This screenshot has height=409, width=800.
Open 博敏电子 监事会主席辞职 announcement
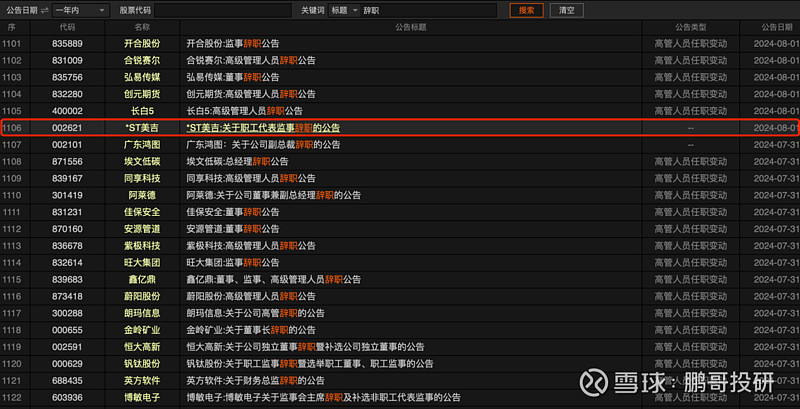coord(323,398)
